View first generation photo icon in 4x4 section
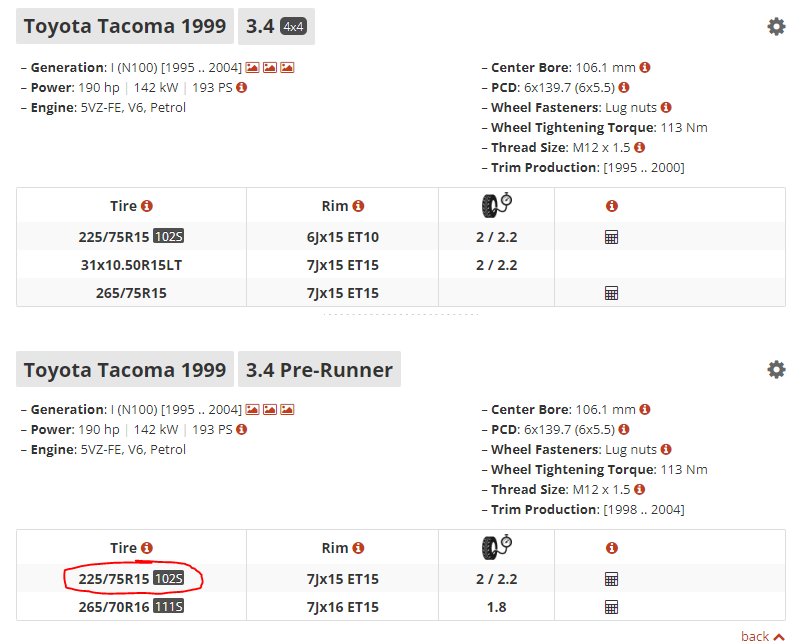 pyautogui.click(x=252, y=68)
